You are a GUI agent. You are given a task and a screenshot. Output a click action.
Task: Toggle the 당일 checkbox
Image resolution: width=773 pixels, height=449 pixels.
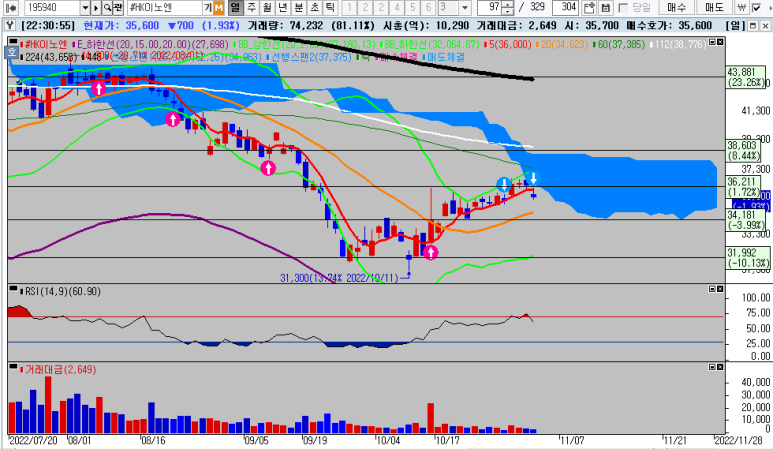pyautogui.click(x=623, y=7)
